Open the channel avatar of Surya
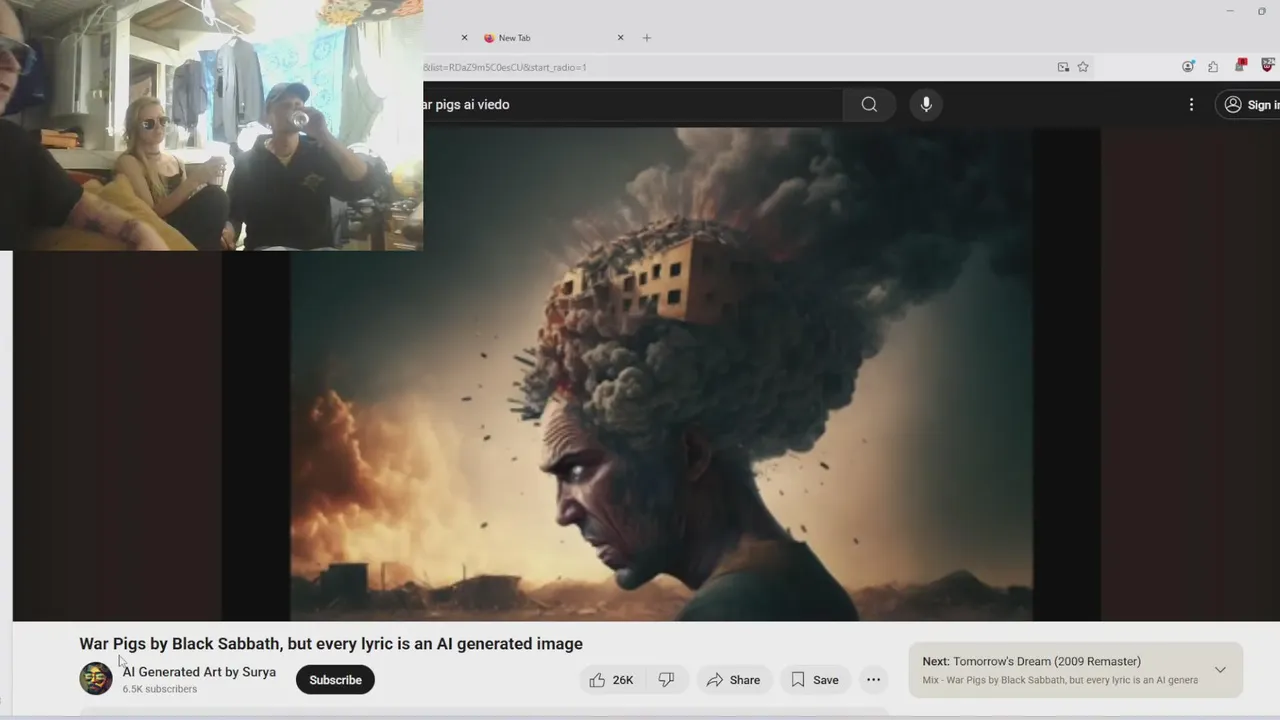 click(x=96, y=679)
